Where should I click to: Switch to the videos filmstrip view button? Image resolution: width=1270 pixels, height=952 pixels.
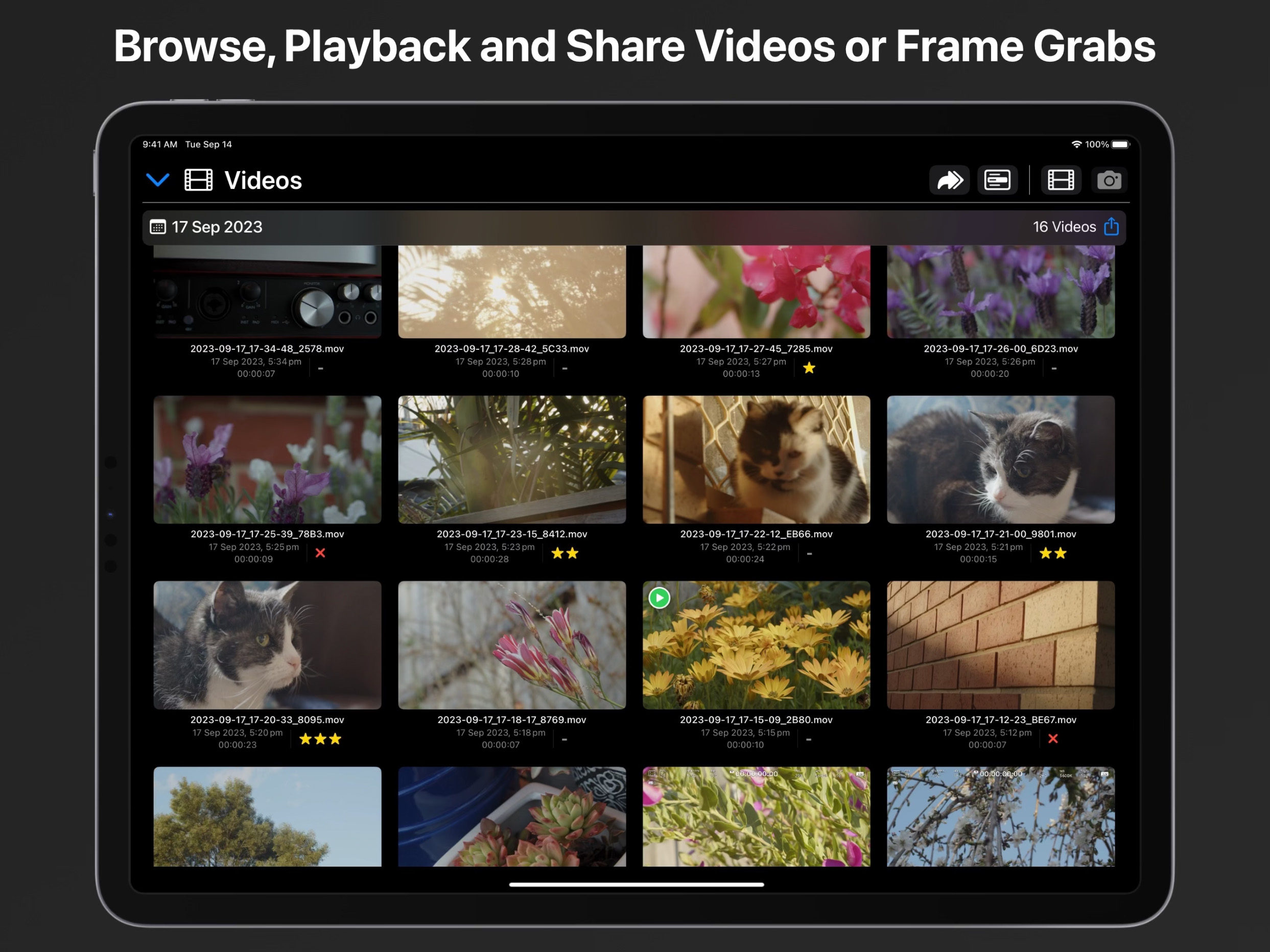tap(1061, 180)
